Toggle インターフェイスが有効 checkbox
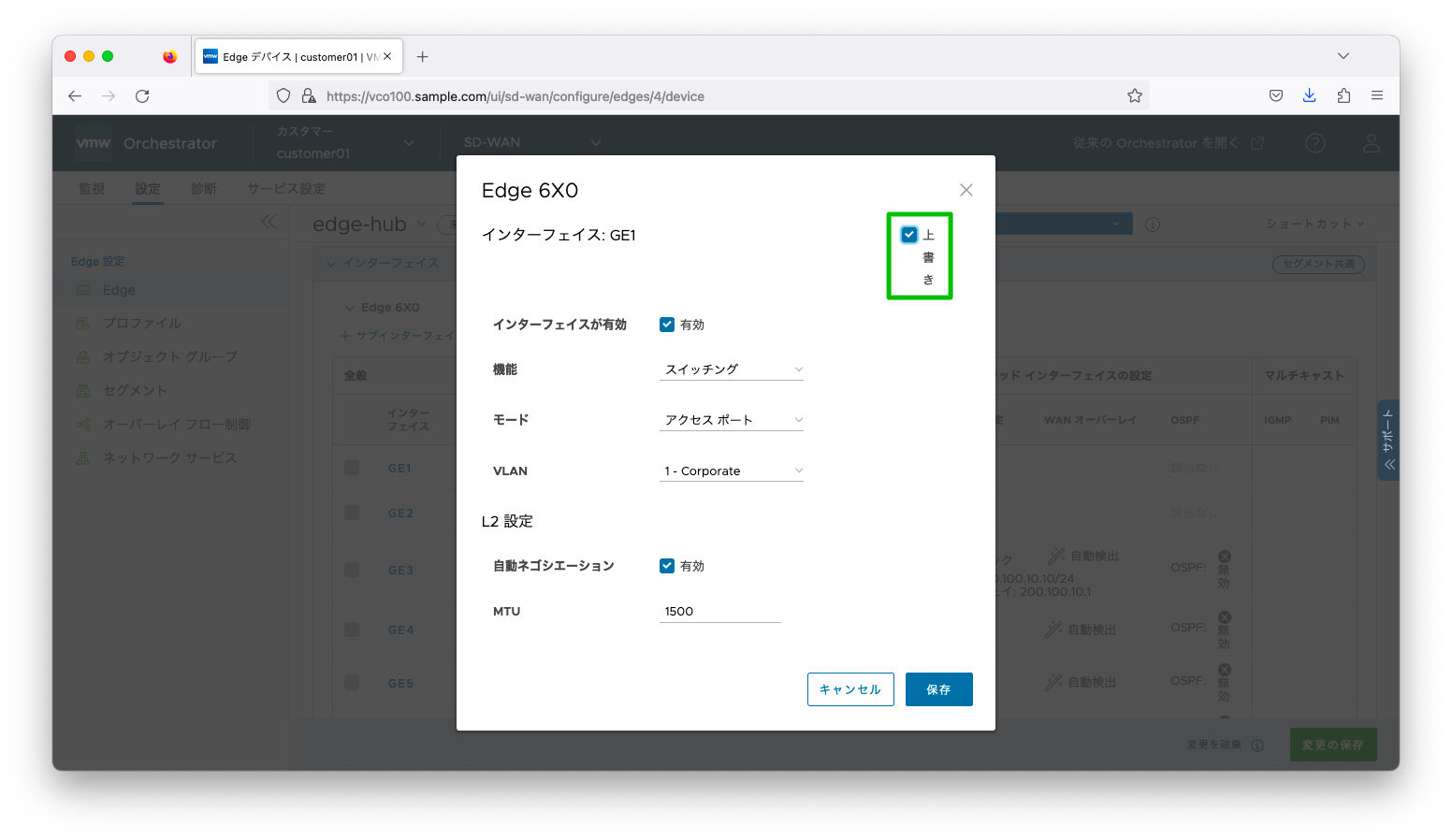Image resolution: width=1452 pixels, height=840 pixels. (667, 325)
